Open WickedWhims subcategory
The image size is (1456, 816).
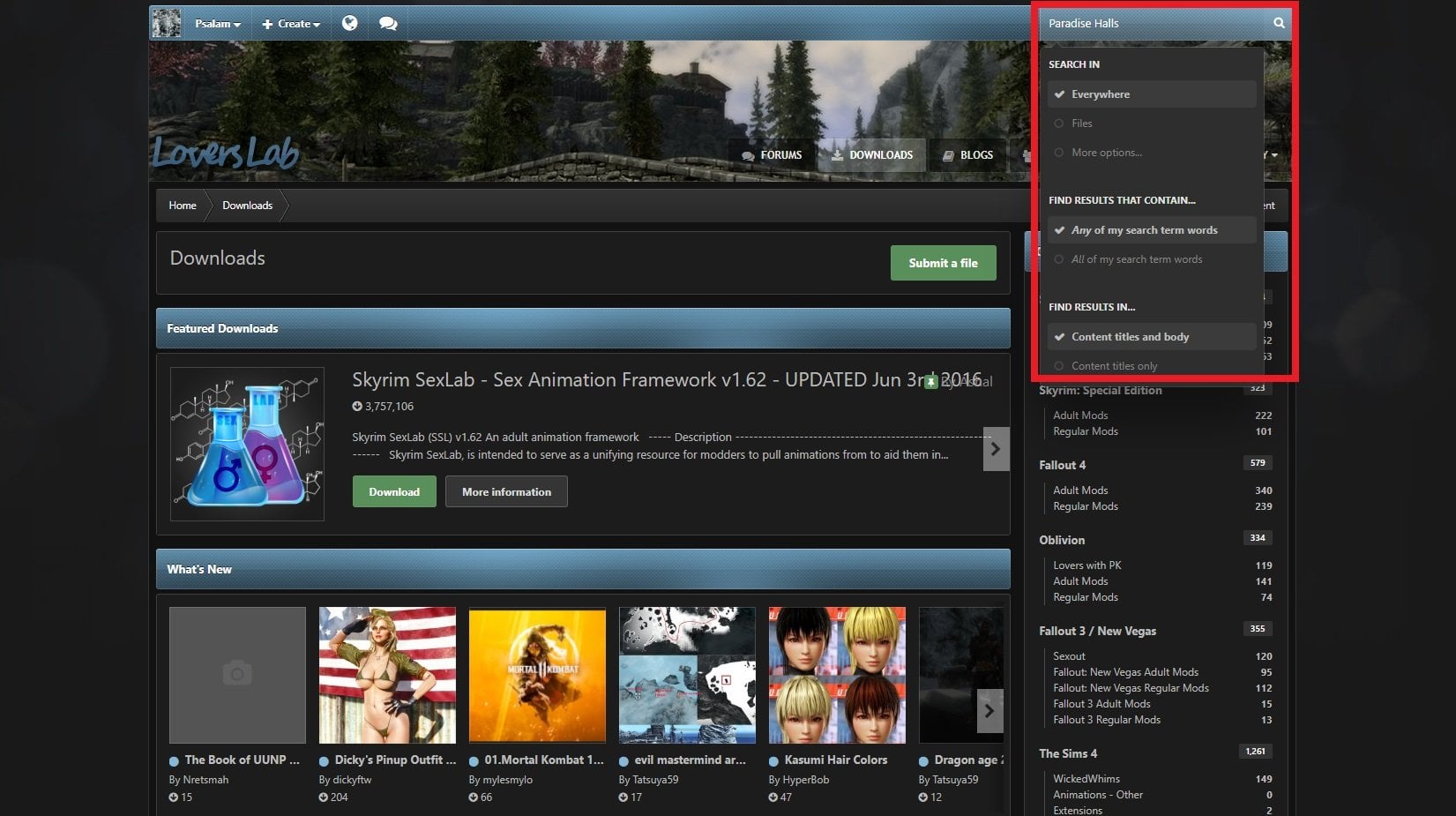pyautogui.click(x=1086, y=779)
